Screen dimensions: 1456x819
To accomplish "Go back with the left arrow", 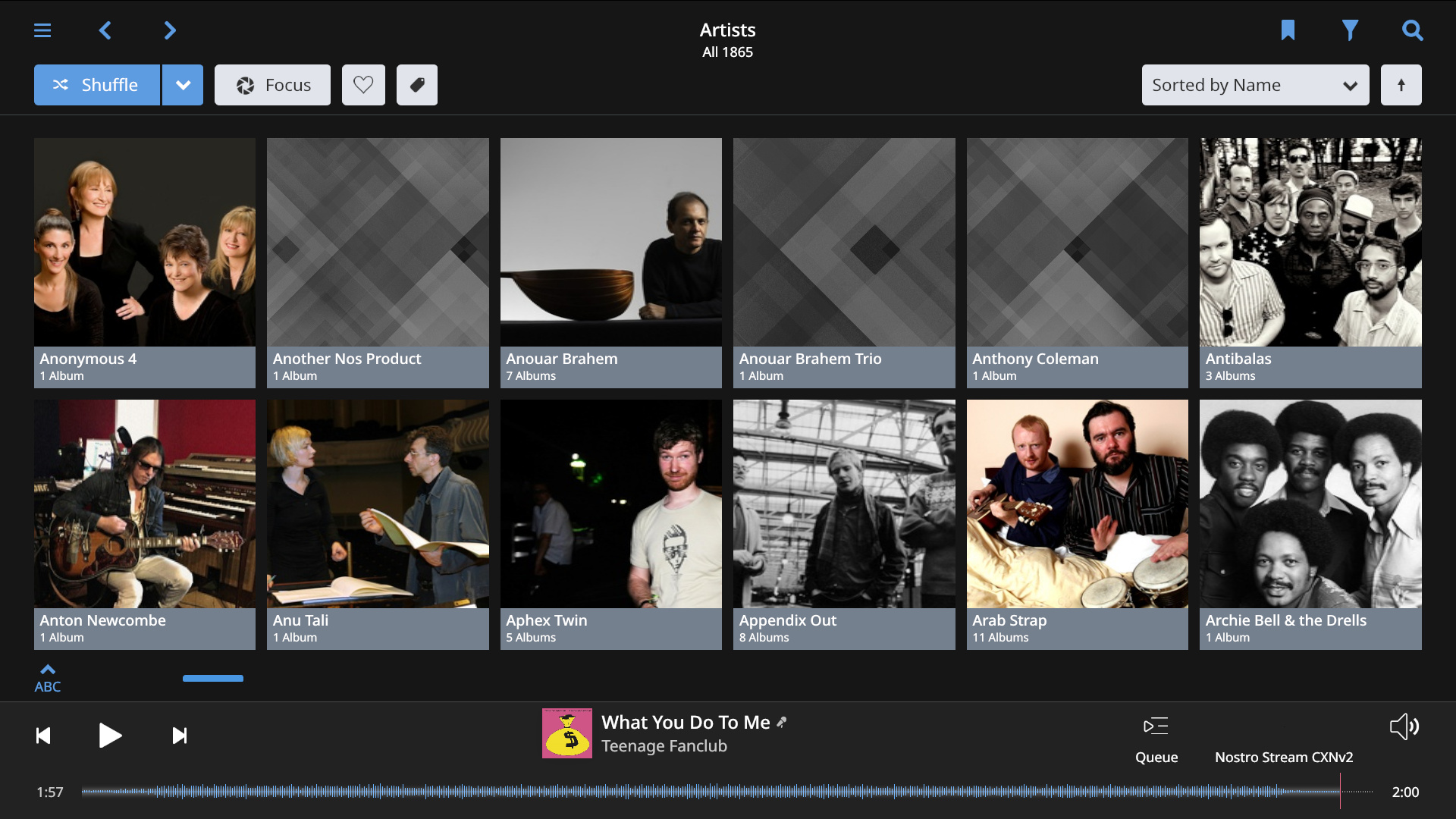I will 105,30.
